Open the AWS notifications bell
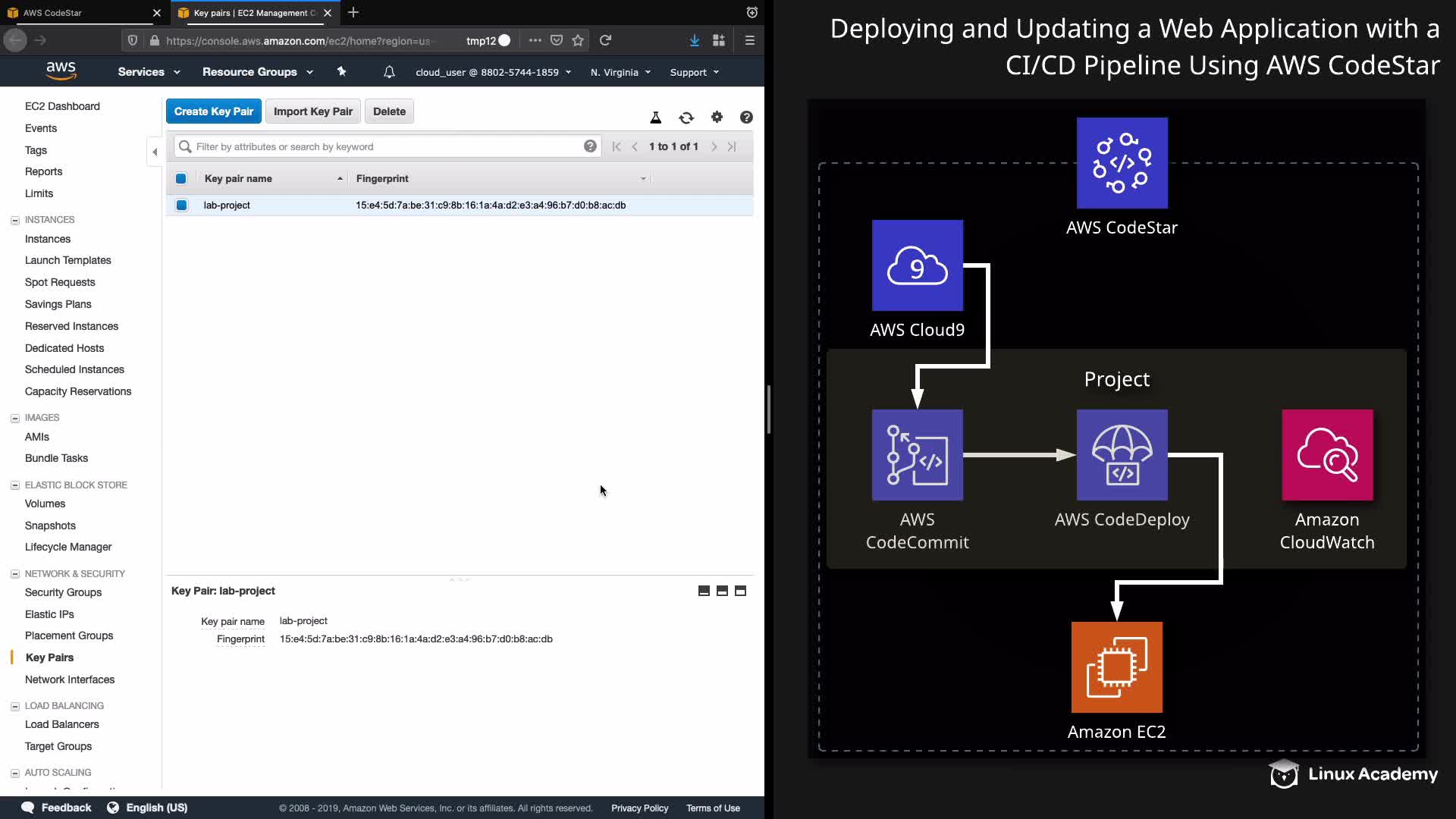The image size is (1456, 819). coord(389,72)
